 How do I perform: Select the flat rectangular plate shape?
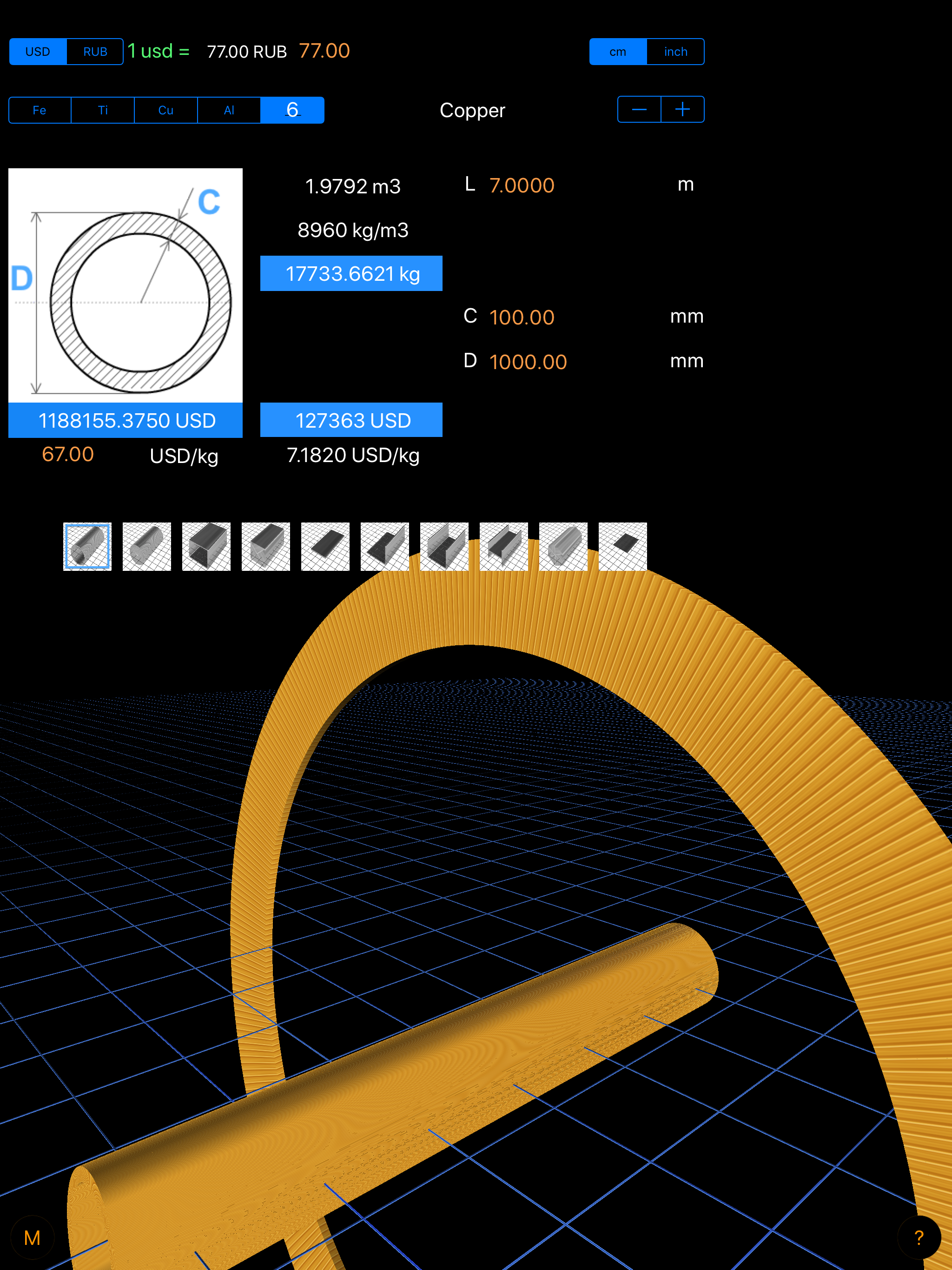point(325,546)
